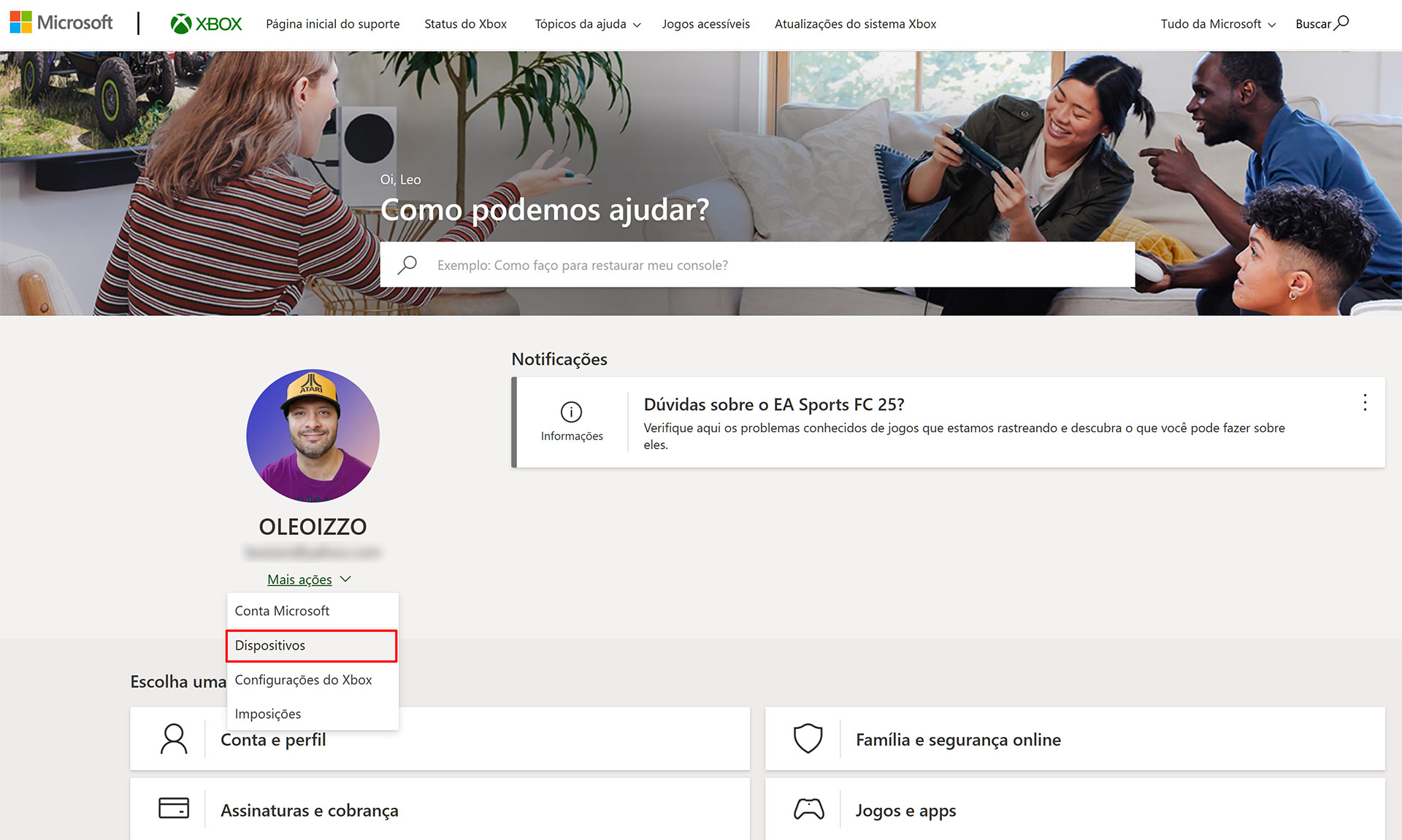Click the OLEOIZZO profile avatar picture
The image size is (1402, 840).
point(313,436)
